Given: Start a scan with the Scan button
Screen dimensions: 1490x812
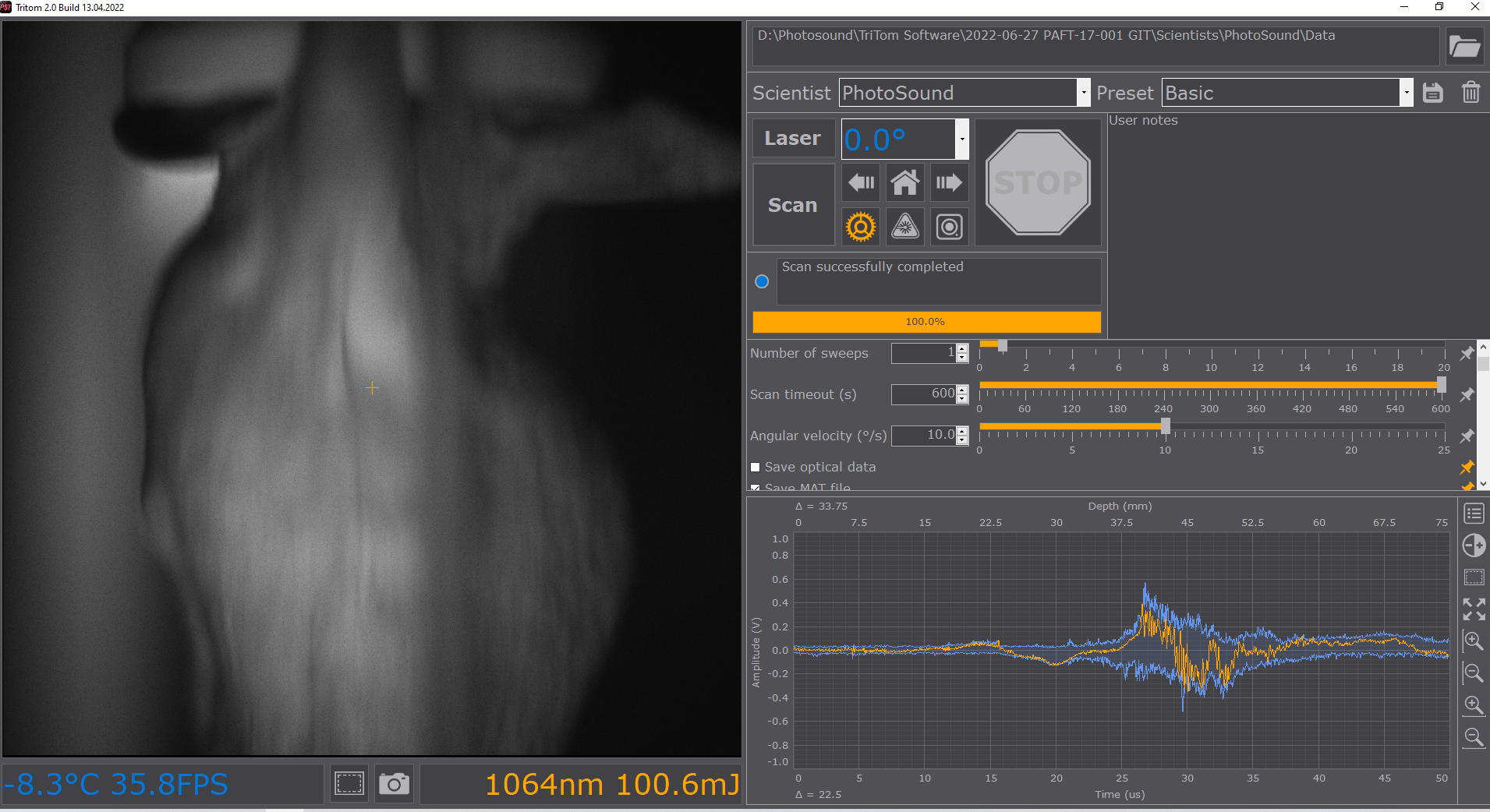Looking at the screenshot, I should click(x=793, y=205).
